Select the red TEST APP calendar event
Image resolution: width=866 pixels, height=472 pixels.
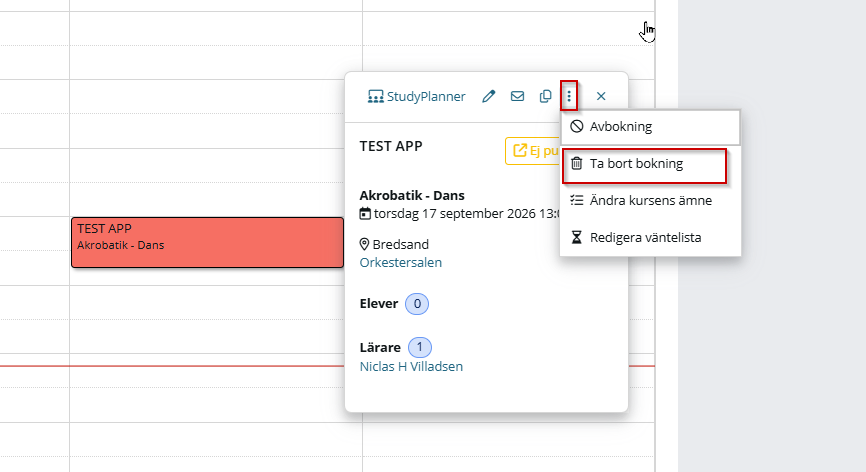208,242
